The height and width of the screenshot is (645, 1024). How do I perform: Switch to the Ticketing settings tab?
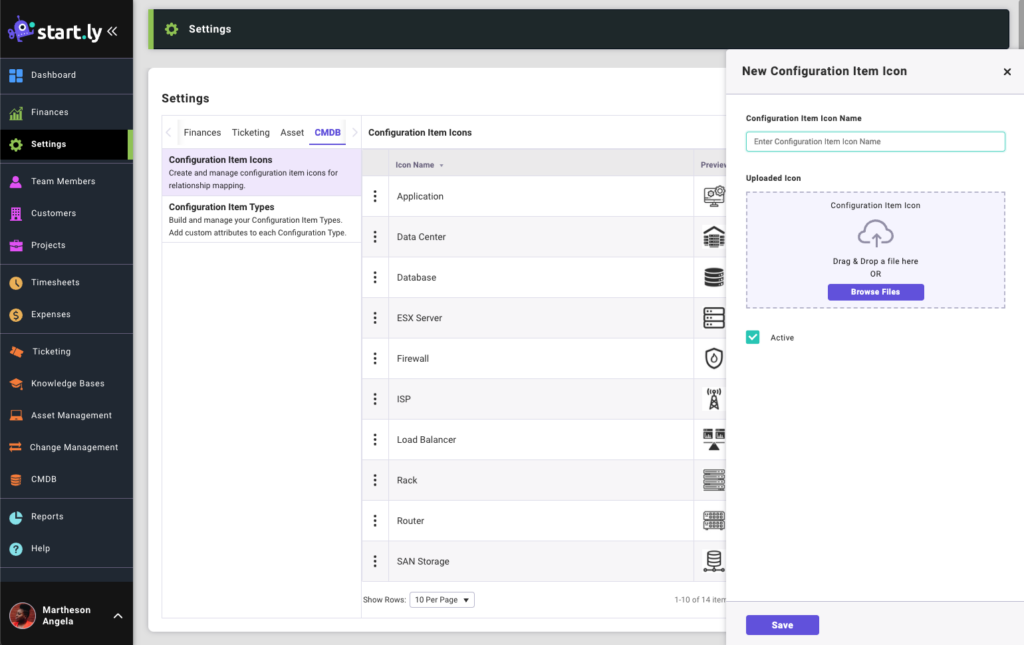250,132
